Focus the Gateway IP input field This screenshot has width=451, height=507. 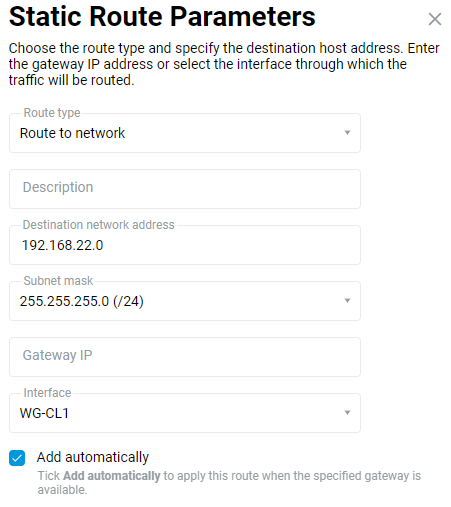click(185, 357)
